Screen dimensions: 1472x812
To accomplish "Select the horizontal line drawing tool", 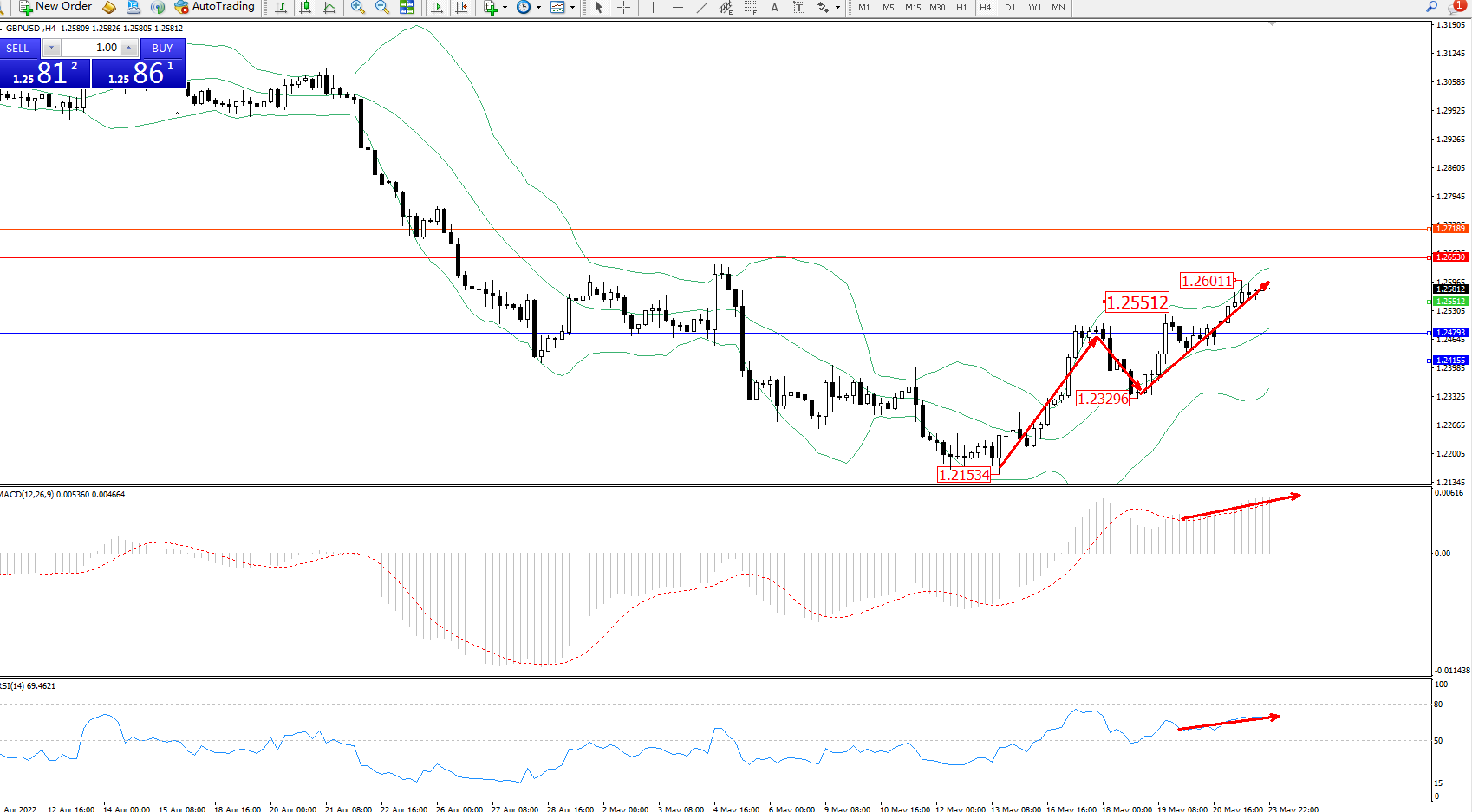I will [x=677, y=7].
